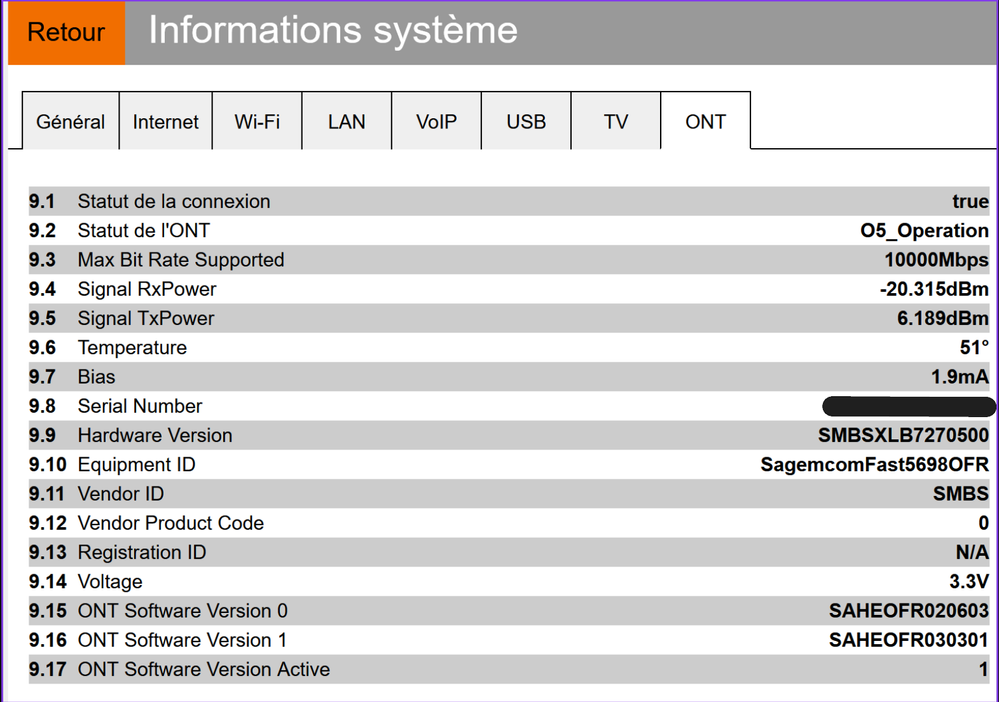Viewport: 999px width, 702px height.
Task: Click the O5_Operation ONT status value
Action: (924, 230)
